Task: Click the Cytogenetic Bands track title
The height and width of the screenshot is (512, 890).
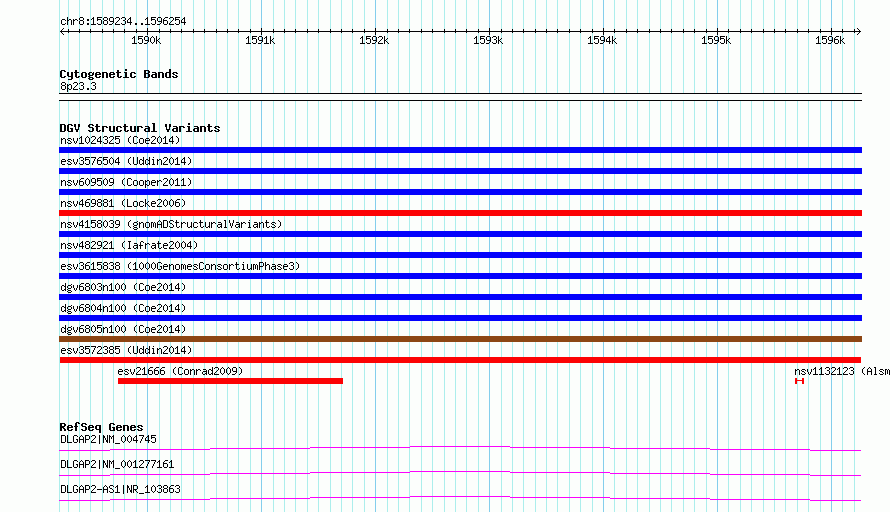Action: pos(119,74)
